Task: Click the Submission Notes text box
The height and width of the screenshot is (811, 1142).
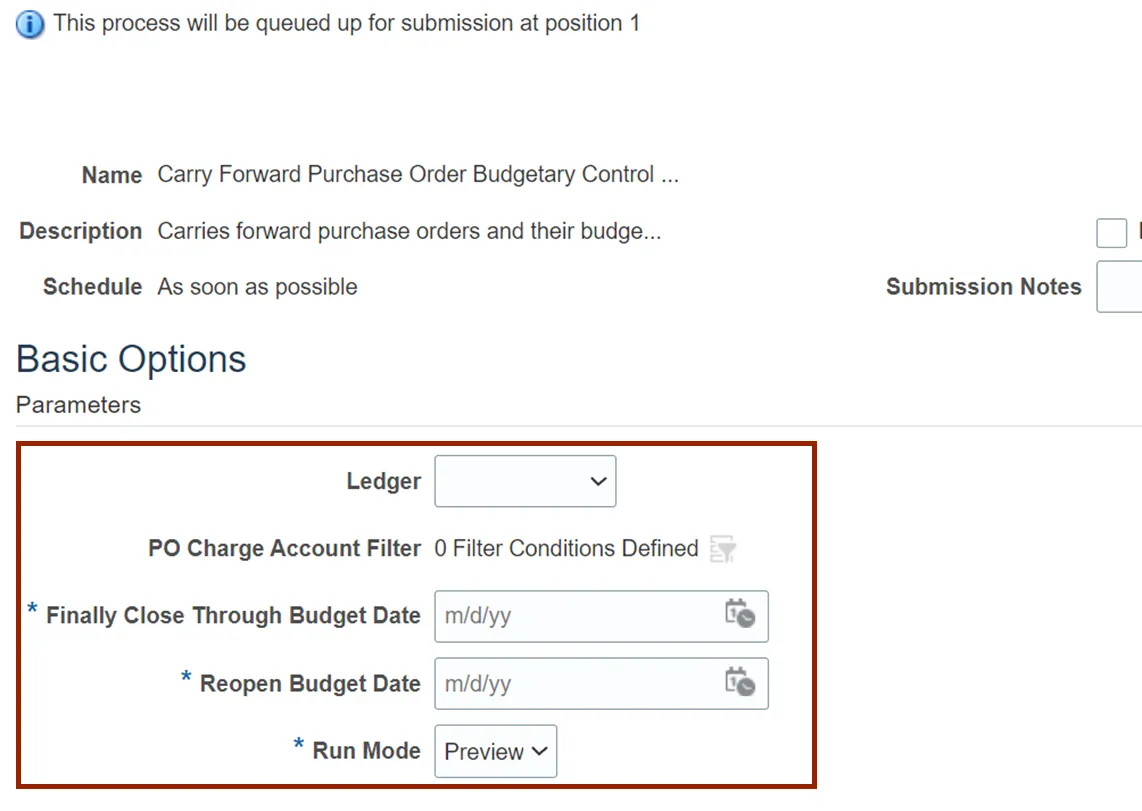Action: pyautogui.click(x=1120, y=287)
